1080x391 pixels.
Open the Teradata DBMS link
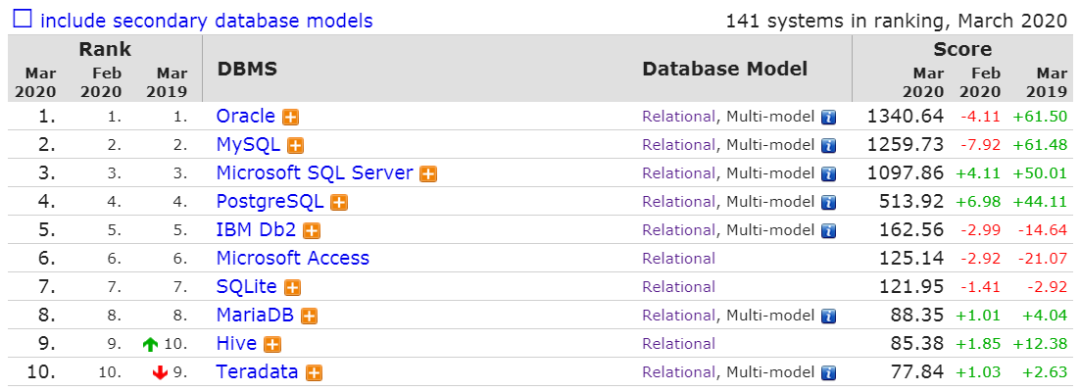257,372
